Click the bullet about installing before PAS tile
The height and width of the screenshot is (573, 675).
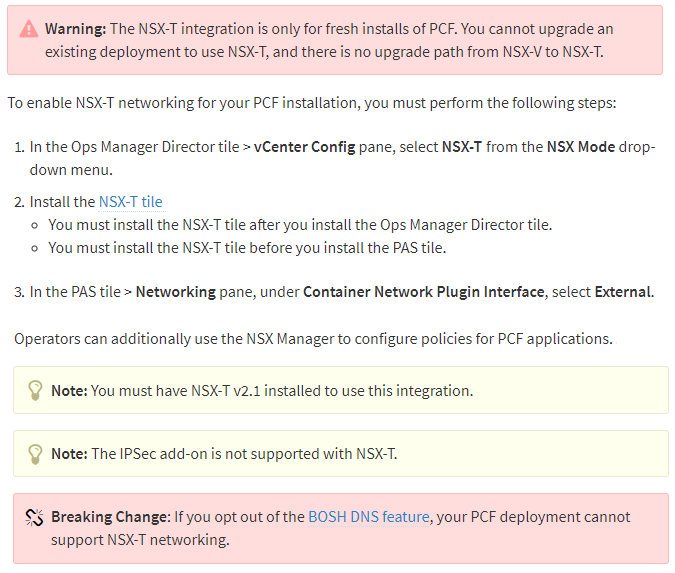tap(247, 248)
